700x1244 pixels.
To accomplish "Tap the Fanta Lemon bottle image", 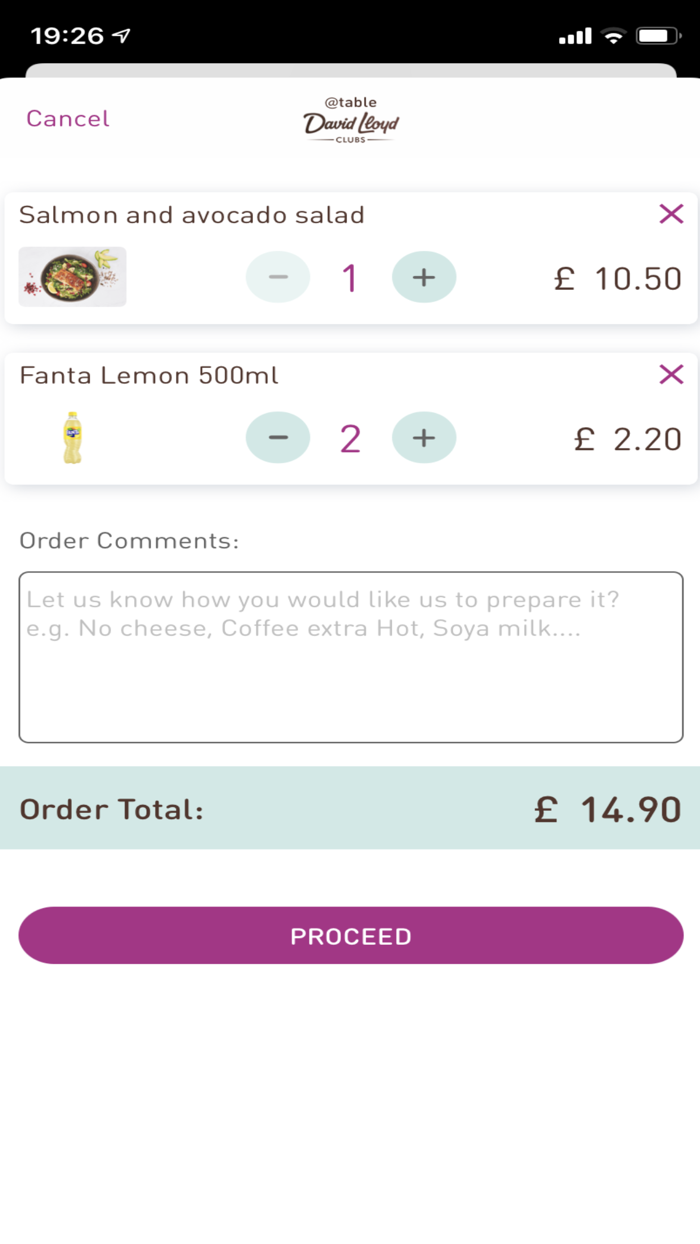I will (x=73, y=438).
